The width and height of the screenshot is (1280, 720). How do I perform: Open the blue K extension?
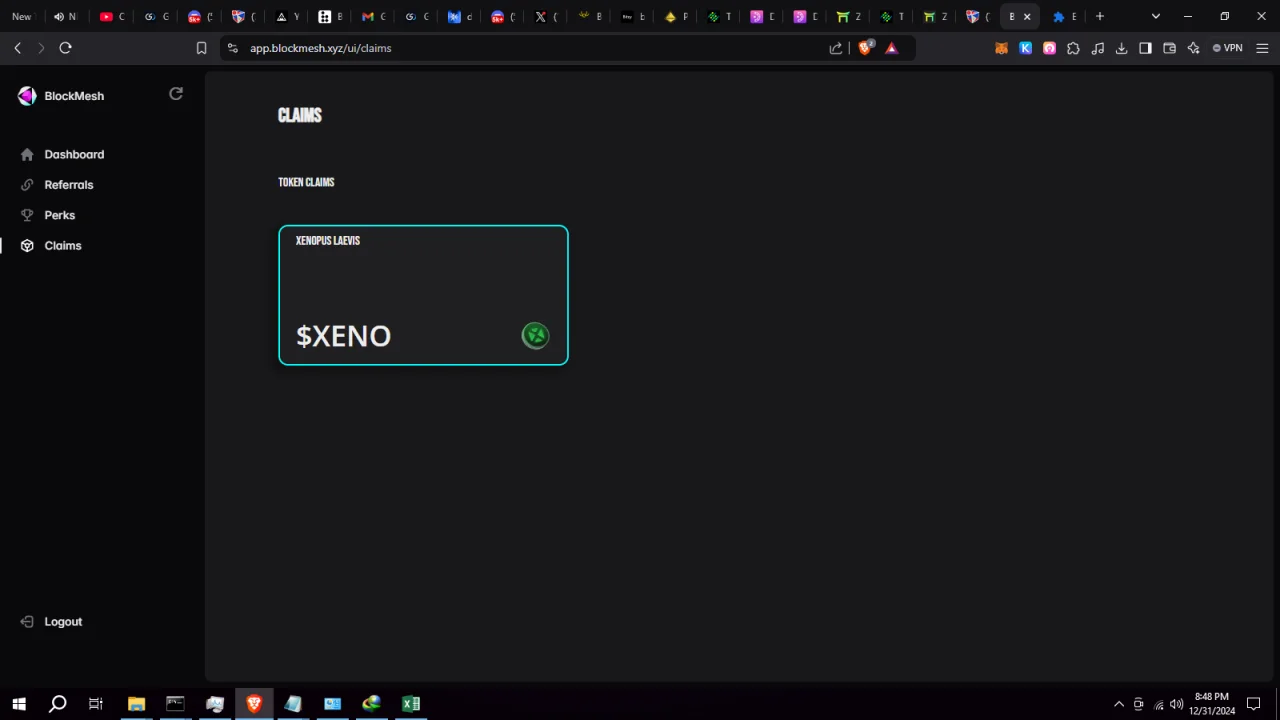pos(1025,48)
